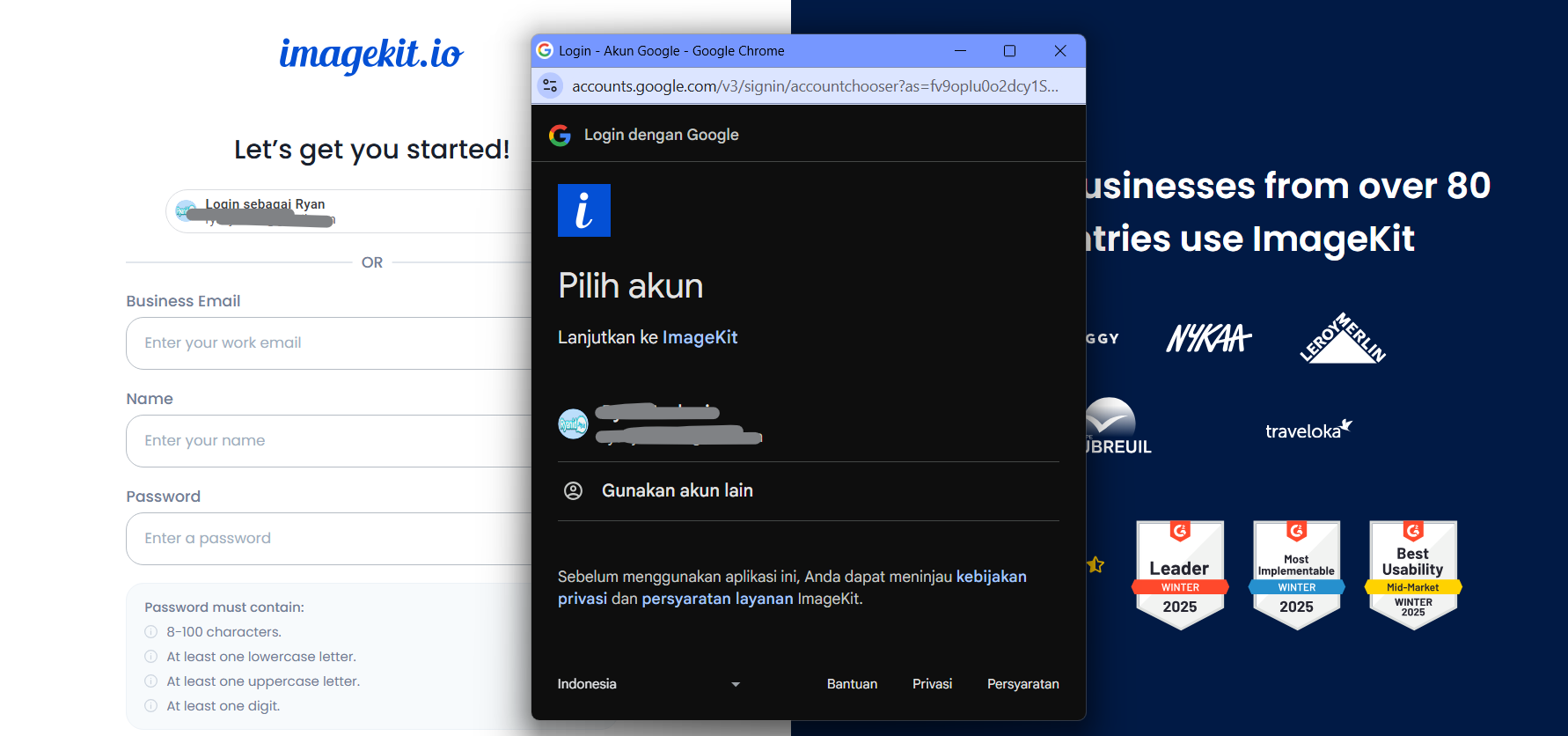Open the Privasi footer link

[x=932, y=684]
